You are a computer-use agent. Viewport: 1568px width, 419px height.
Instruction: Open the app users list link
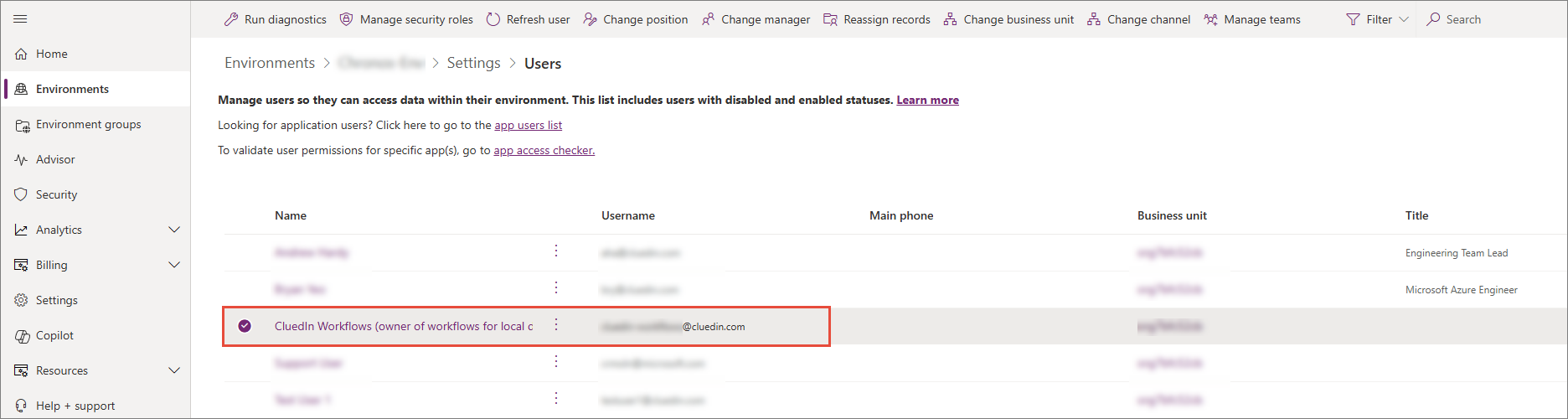pyautogui.click(x=528, y=125)
